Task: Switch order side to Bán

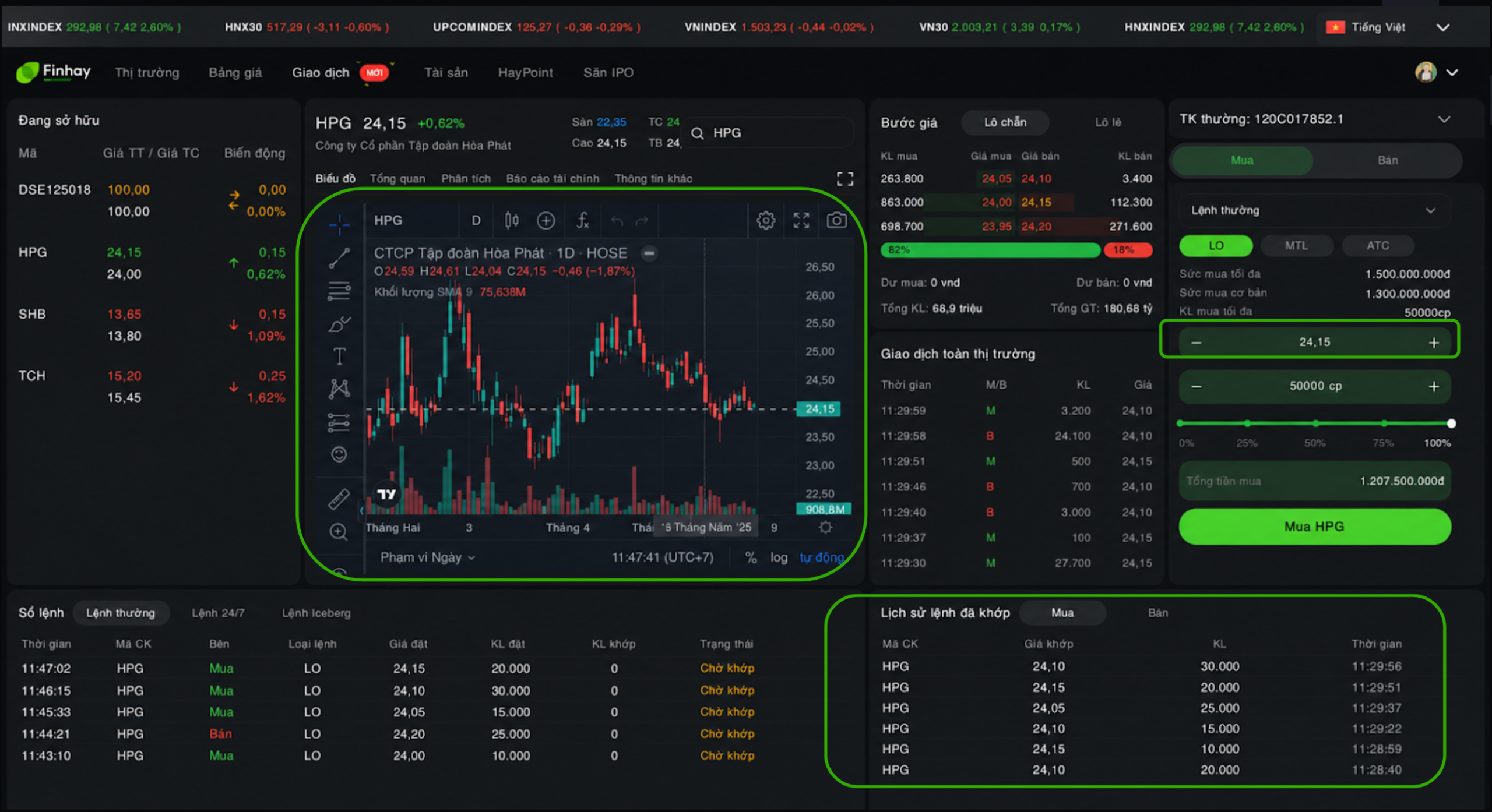Action: pos(1387,160)
